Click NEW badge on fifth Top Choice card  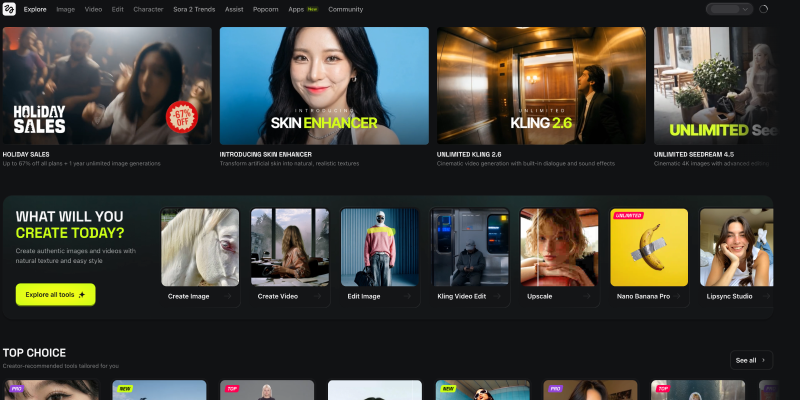pos(448,388)
